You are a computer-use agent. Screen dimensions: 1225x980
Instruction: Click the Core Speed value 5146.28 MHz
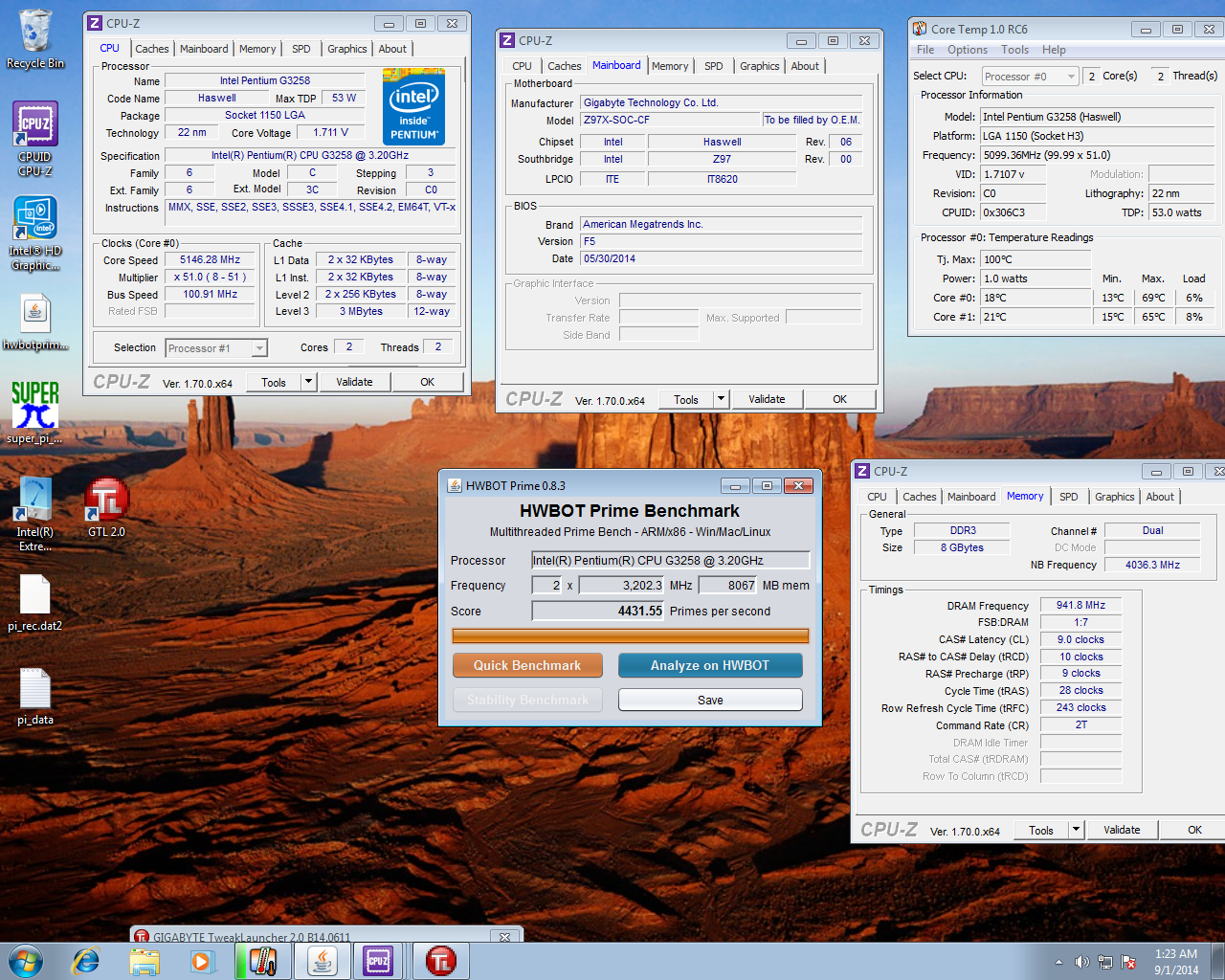(x=211, y=259)
